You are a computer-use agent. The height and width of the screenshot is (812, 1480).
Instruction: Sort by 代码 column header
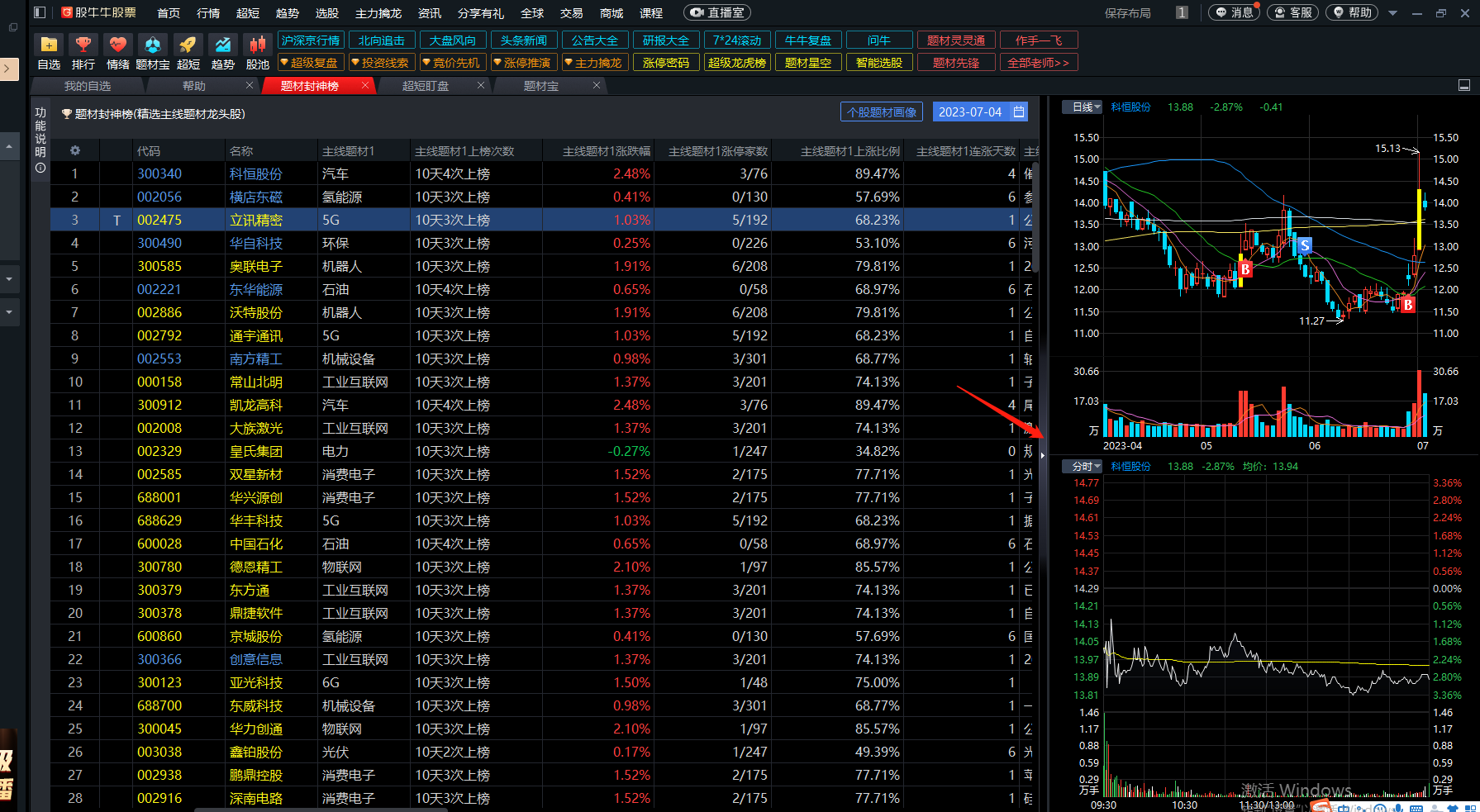coord(149,151)
